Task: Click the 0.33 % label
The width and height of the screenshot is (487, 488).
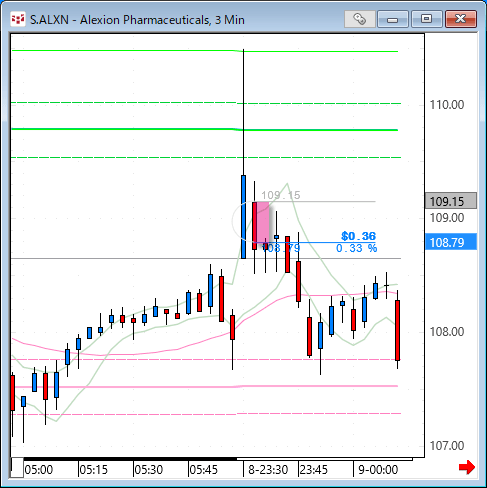Action: (x=356, y=248)
